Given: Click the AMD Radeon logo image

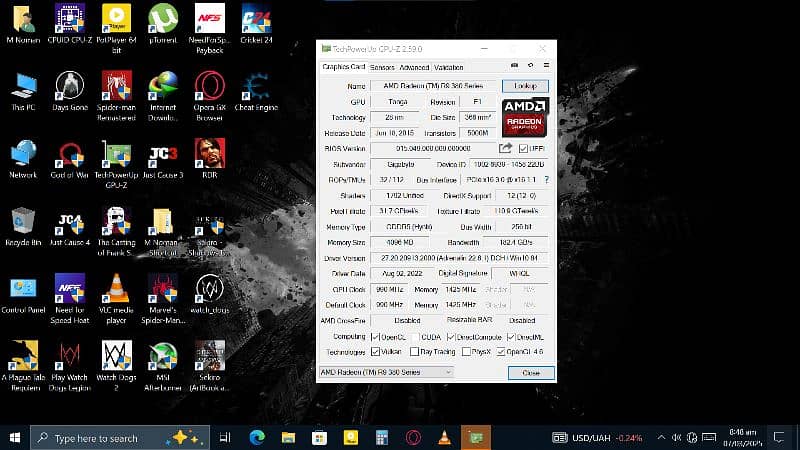Looking at the screenshot, I should [x=525, y=117].
